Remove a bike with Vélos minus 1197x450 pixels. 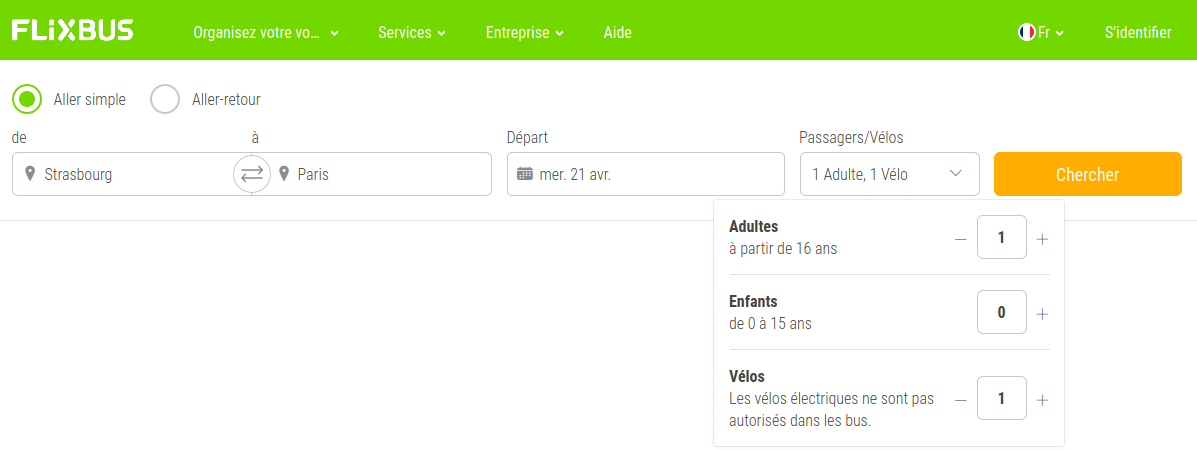point(960,400)
